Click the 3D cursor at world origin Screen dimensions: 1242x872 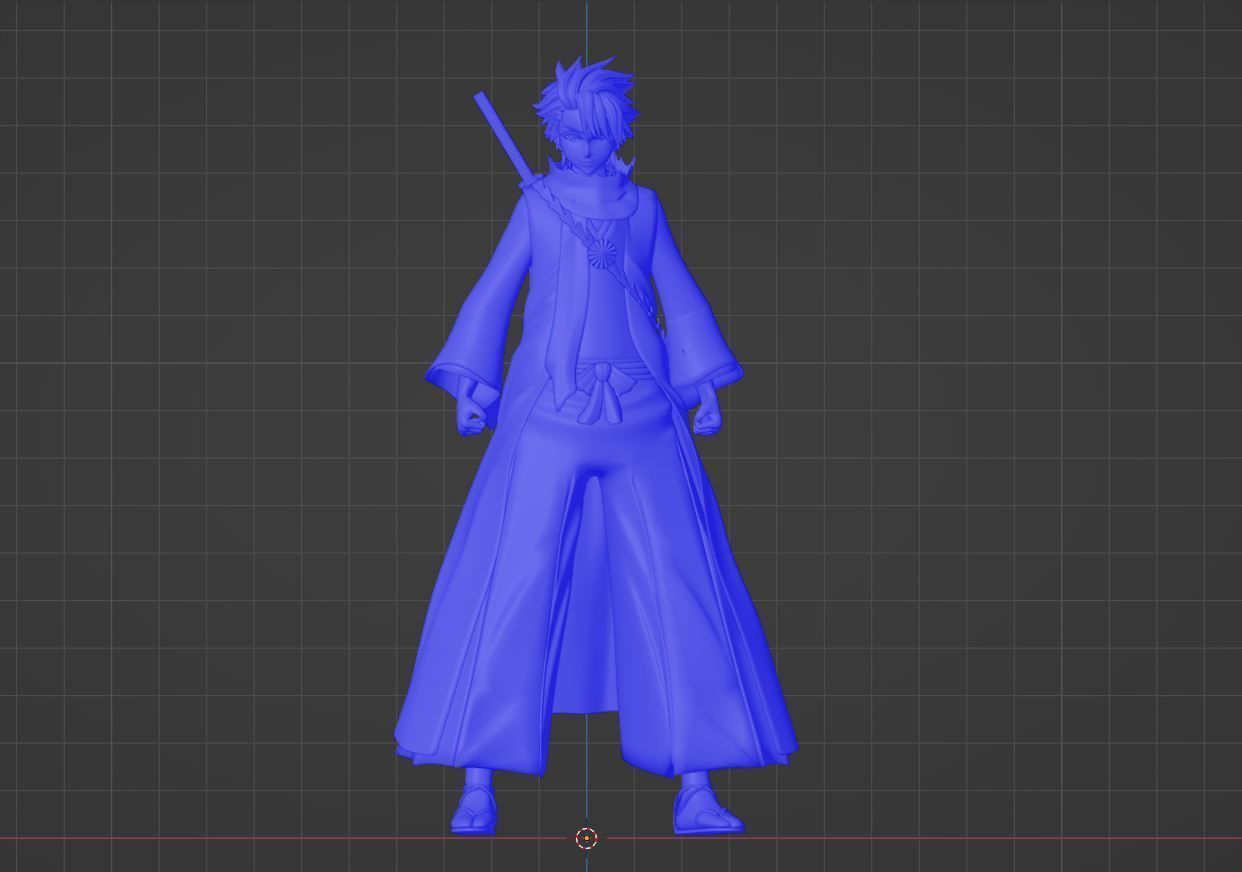[587, 838]
